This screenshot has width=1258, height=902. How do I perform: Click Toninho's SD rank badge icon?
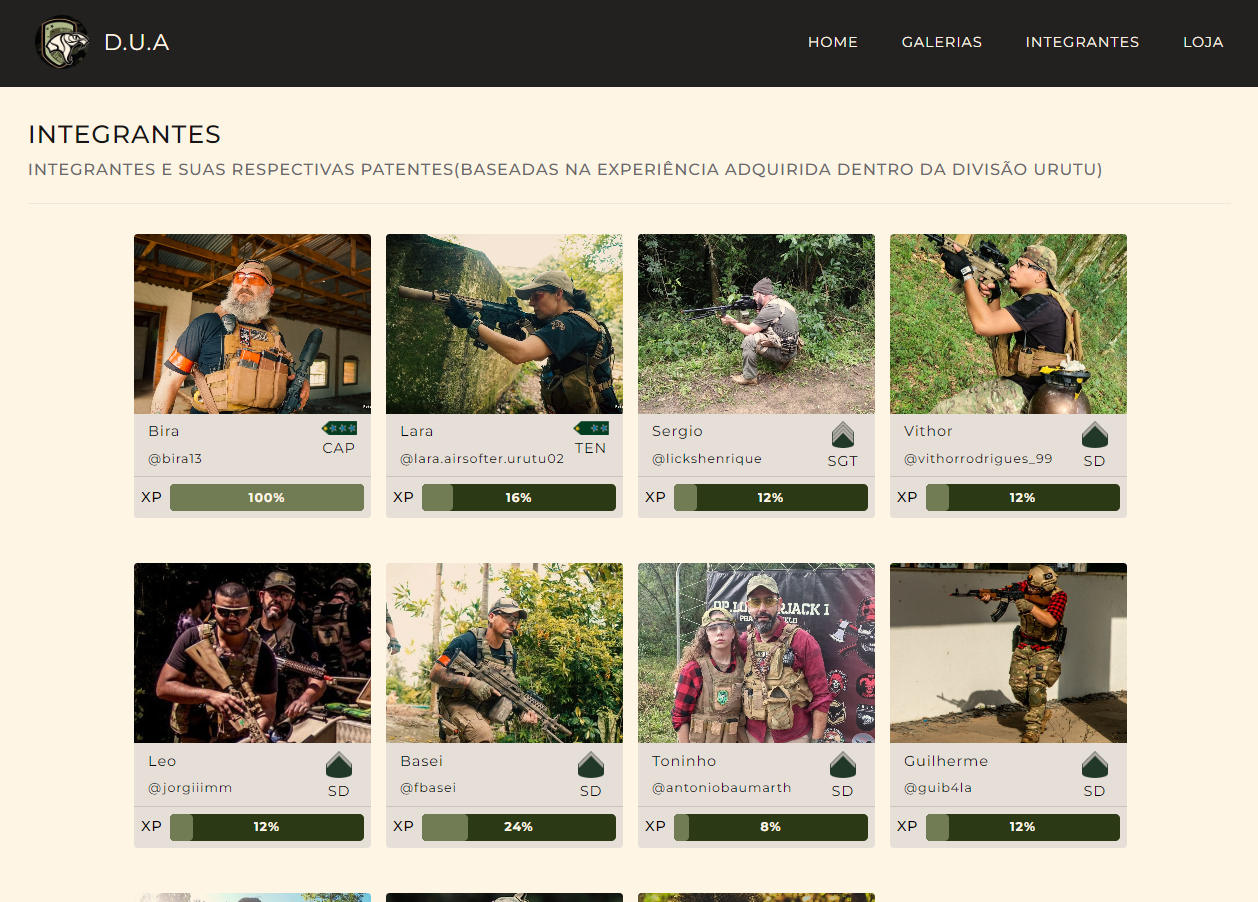[x=843, y=765]
